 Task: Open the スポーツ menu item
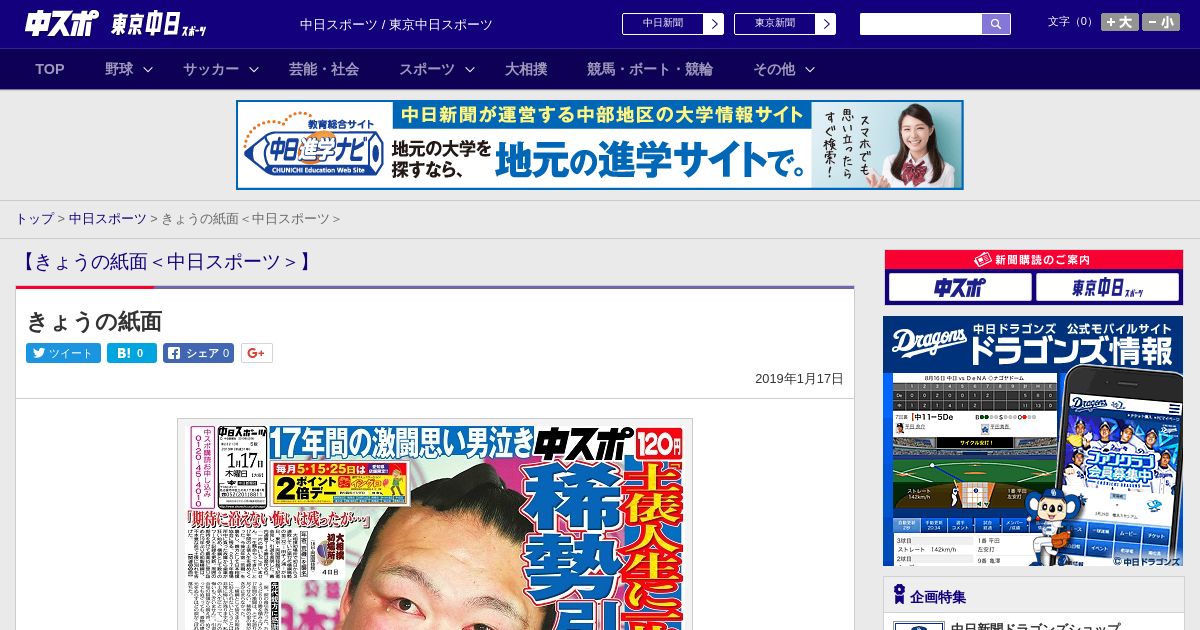pyautogui.click(x=427, y=69)
